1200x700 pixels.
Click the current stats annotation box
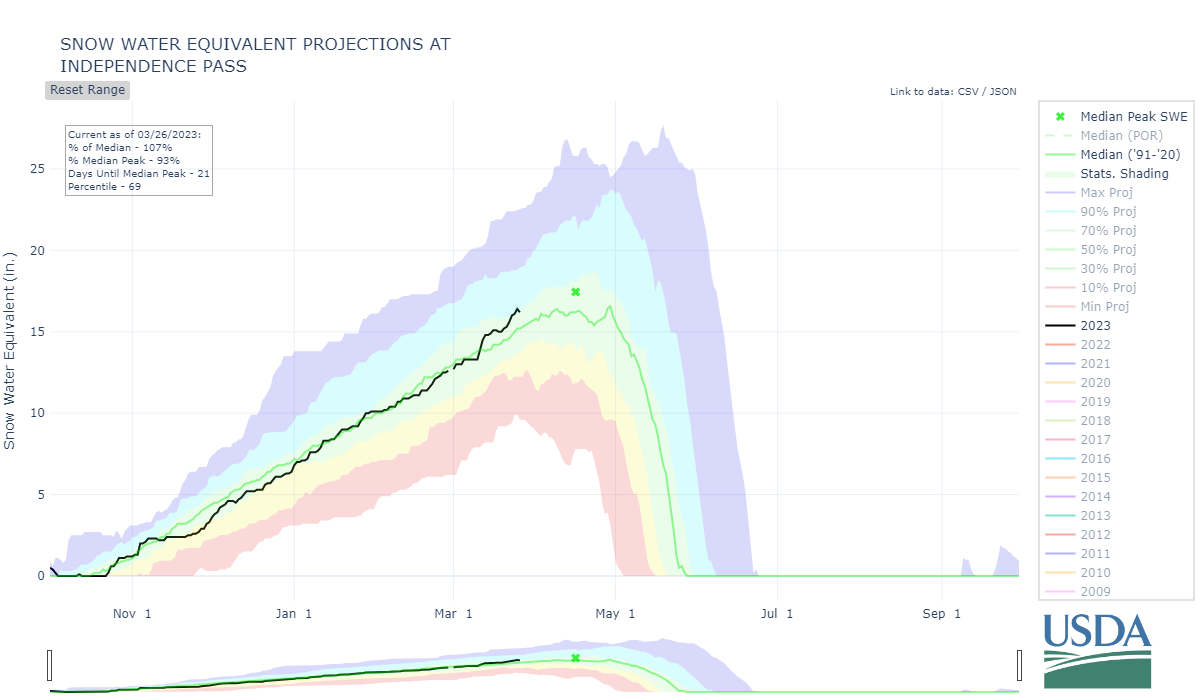138,160
